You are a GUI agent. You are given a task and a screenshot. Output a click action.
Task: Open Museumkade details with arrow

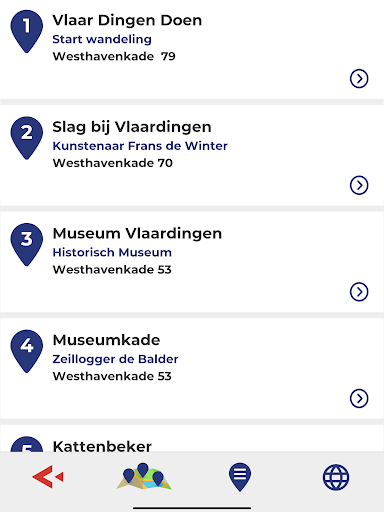[359, 399]
